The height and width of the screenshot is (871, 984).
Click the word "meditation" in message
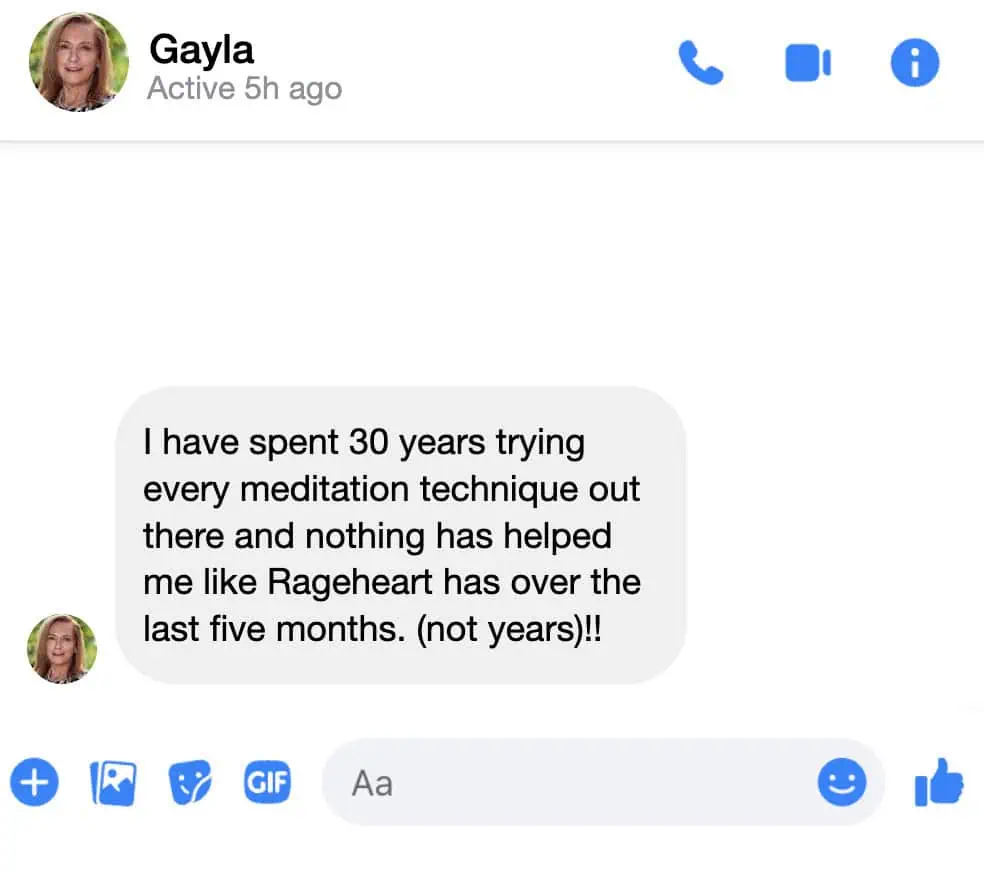330,490
